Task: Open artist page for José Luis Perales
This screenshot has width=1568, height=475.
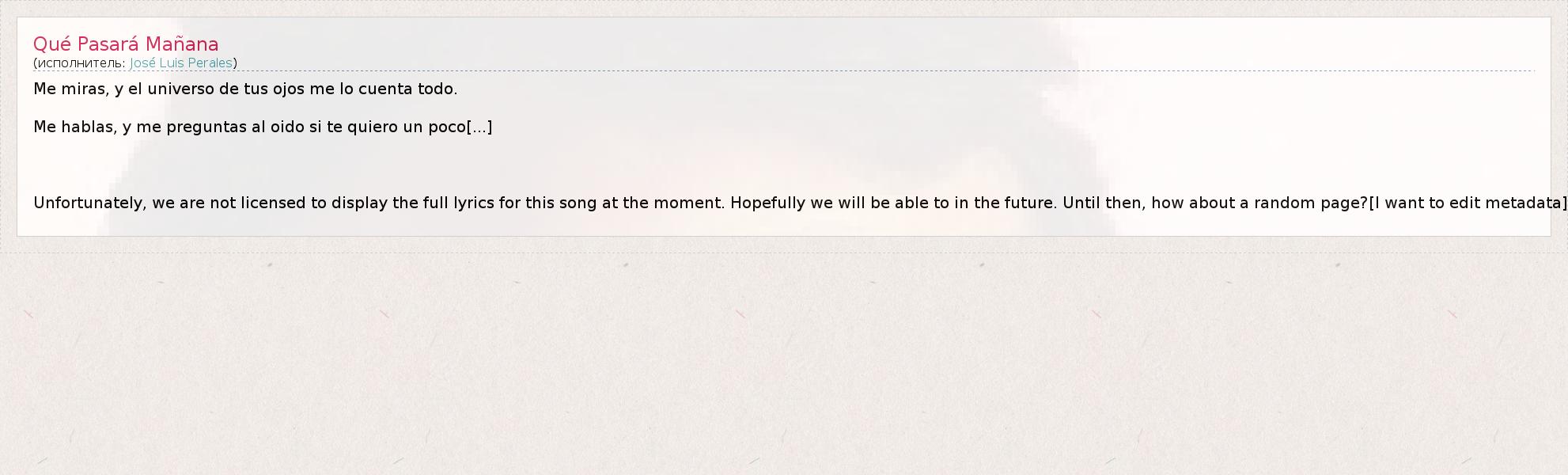Action: (181, 63)
